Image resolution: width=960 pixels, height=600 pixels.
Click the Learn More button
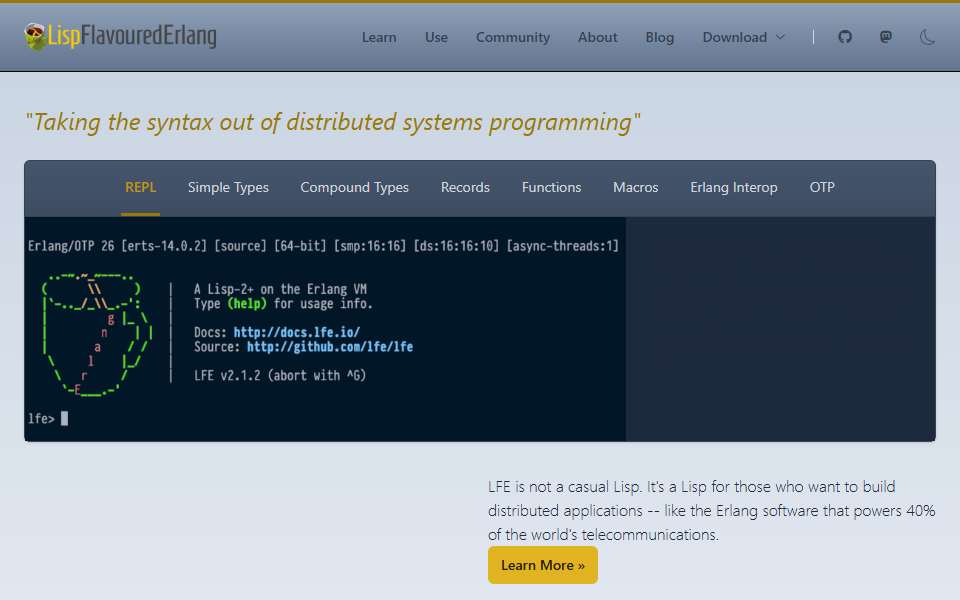[x=542, y=565]
